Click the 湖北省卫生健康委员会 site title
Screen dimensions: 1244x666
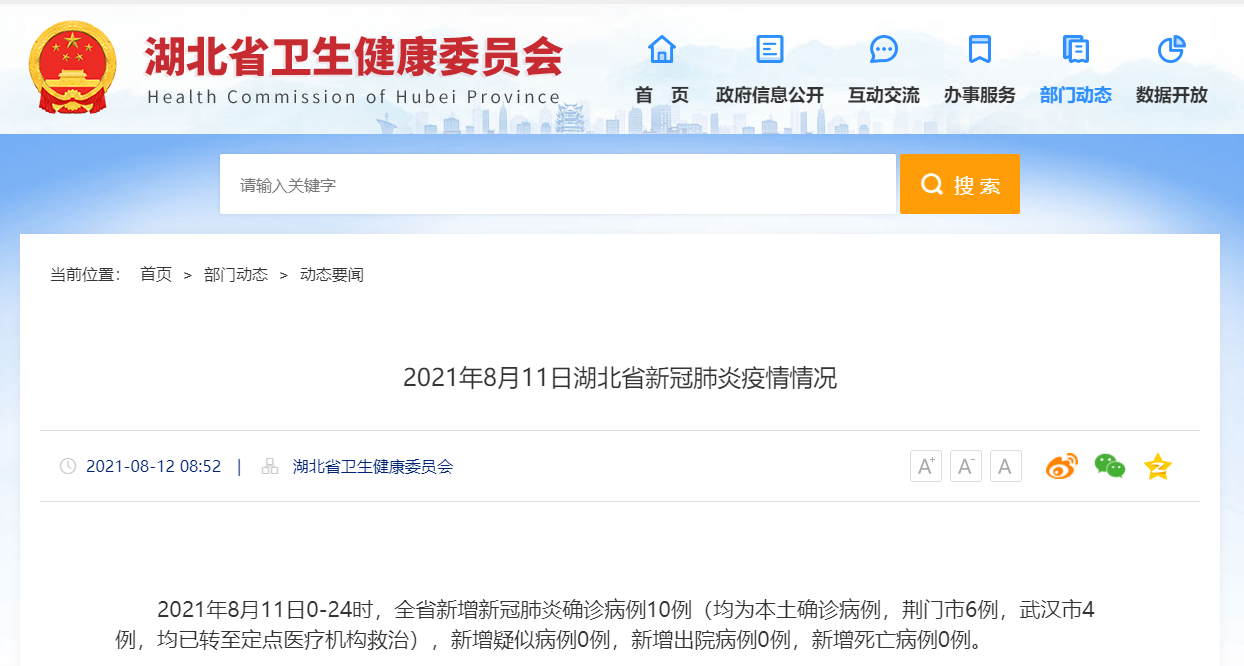pos(354,56)
